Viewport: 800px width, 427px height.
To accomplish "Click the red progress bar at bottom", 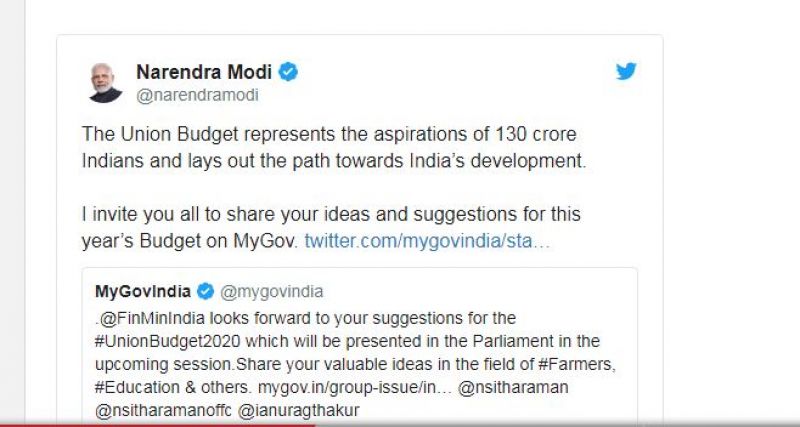I will click(150, 423).
